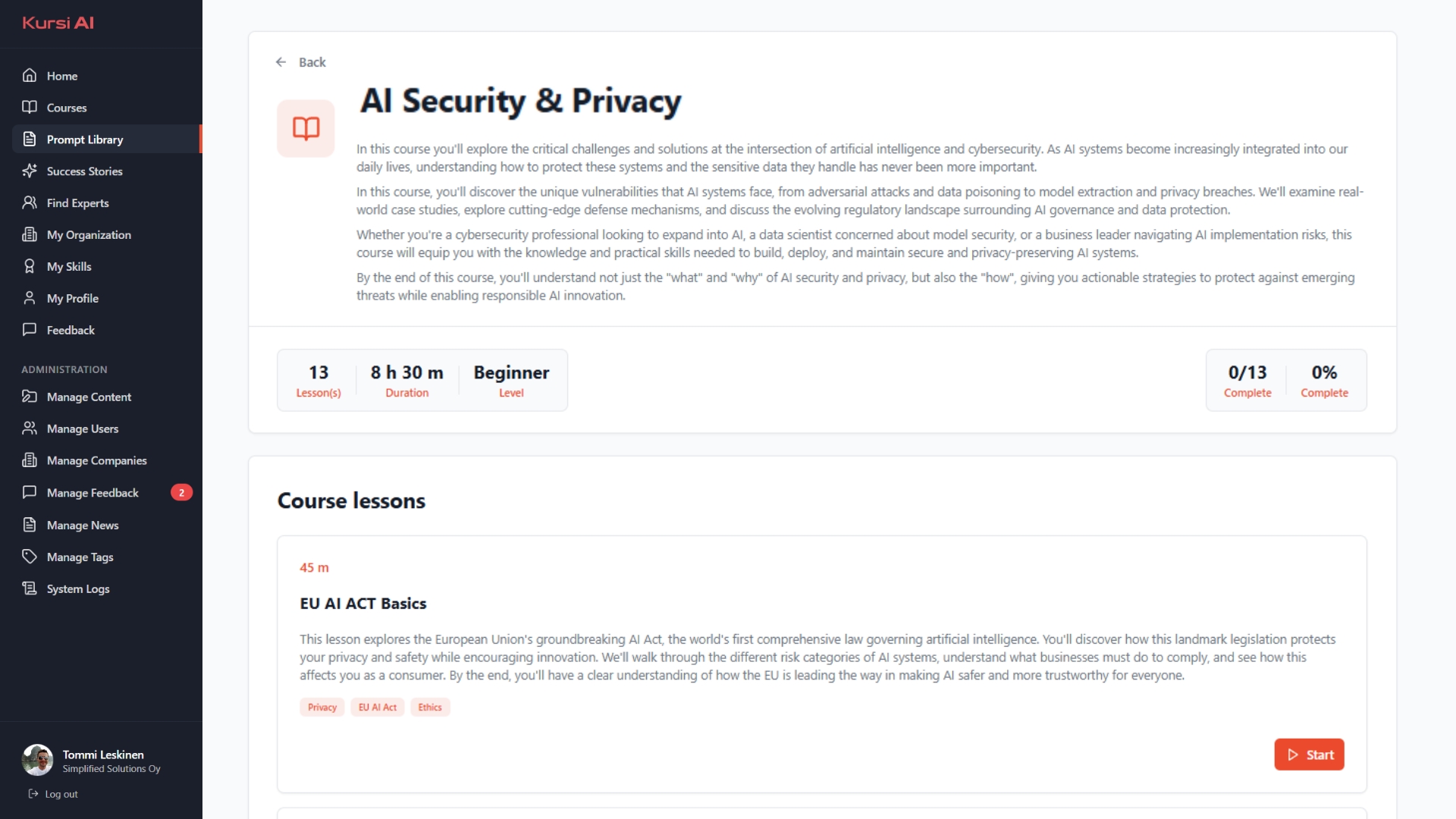
Task: Open Manage Tags
Action: 80,557
